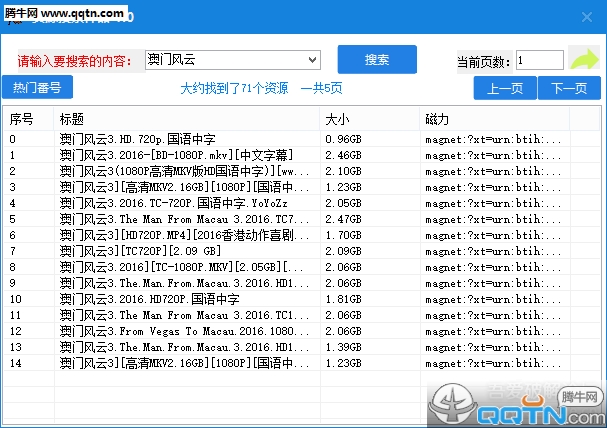This screenshot has width=607, height=428.
Task: Click size cell 2.47GB
Action: (x=343, y=219)
